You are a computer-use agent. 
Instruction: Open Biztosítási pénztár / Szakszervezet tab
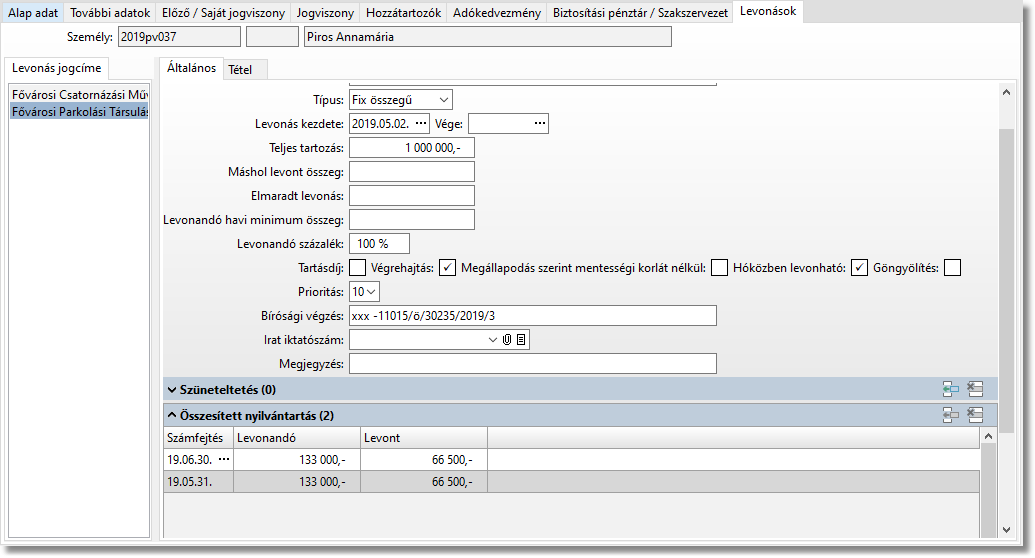pyautogui.click(x=640, y=13)
